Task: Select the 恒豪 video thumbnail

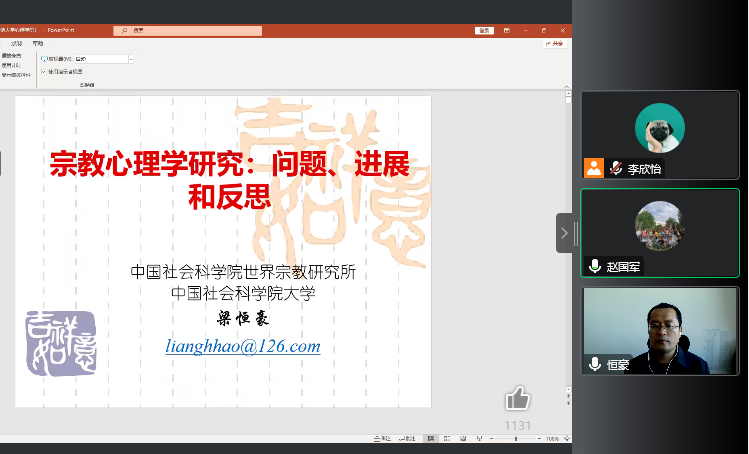Action: tap(660, 331)
